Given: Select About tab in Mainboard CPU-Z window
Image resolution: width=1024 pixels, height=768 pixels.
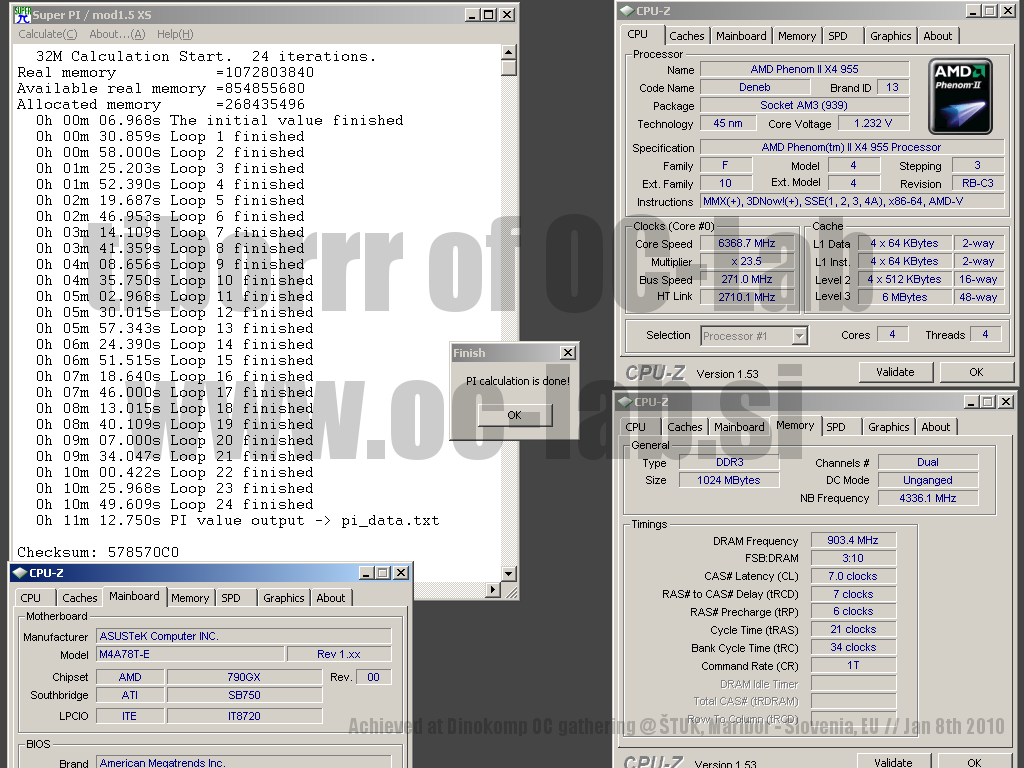Looking at the screenshot, I should point(331,598).
